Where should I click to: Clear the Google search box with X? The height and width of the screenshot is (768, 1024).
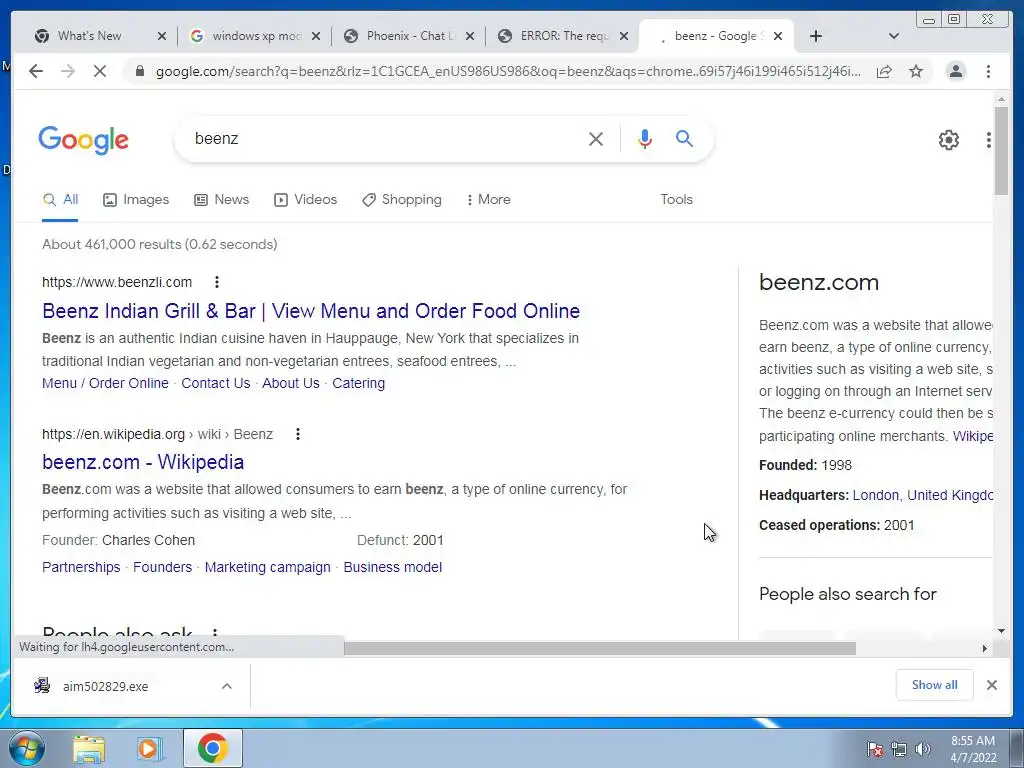point(596,138)
